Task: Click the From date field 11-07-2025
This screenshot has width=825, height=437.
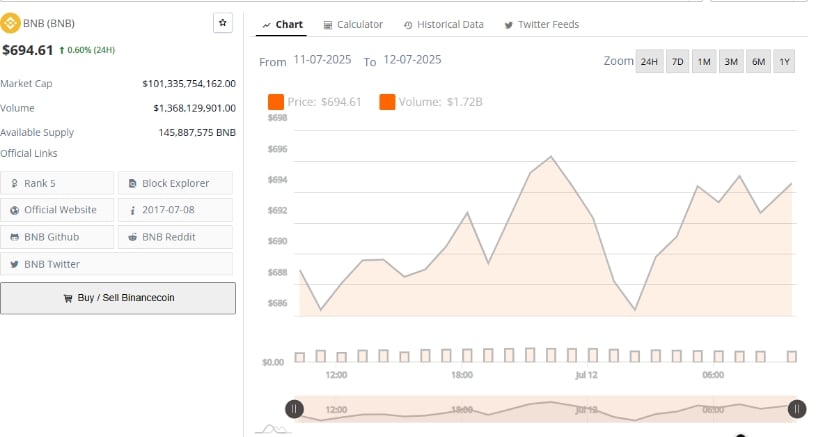Action: pyautogui.click(x=322, y=60)
